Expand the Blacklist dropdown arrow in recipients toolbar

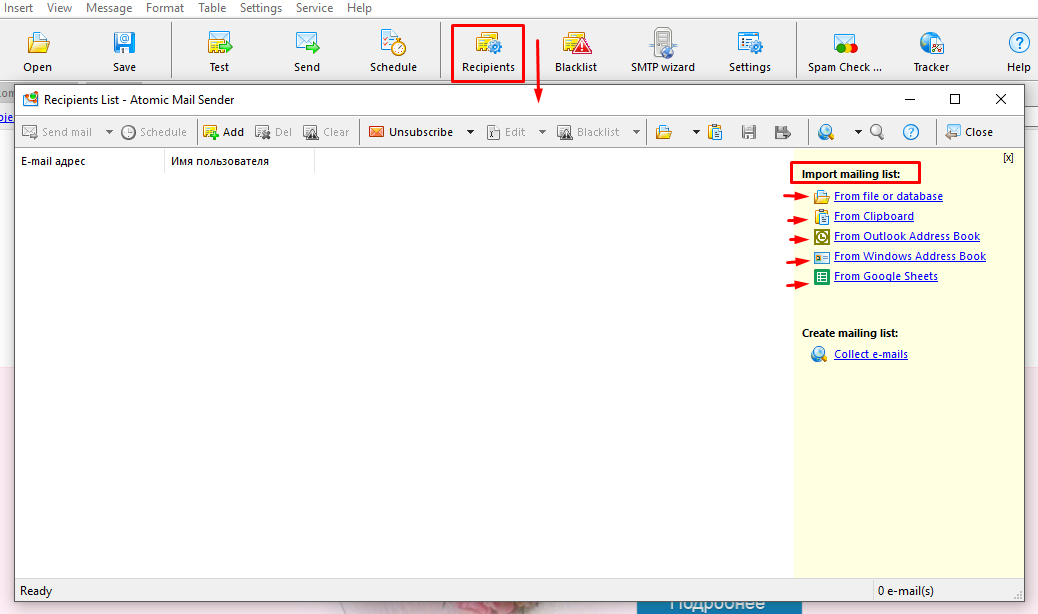coord(636,132)
